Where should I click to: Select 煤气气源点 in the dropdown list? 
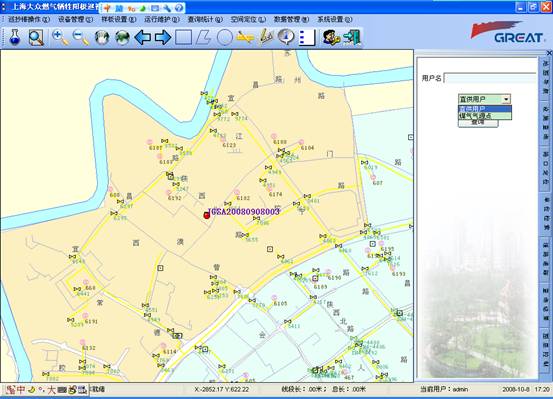point(485,116)
